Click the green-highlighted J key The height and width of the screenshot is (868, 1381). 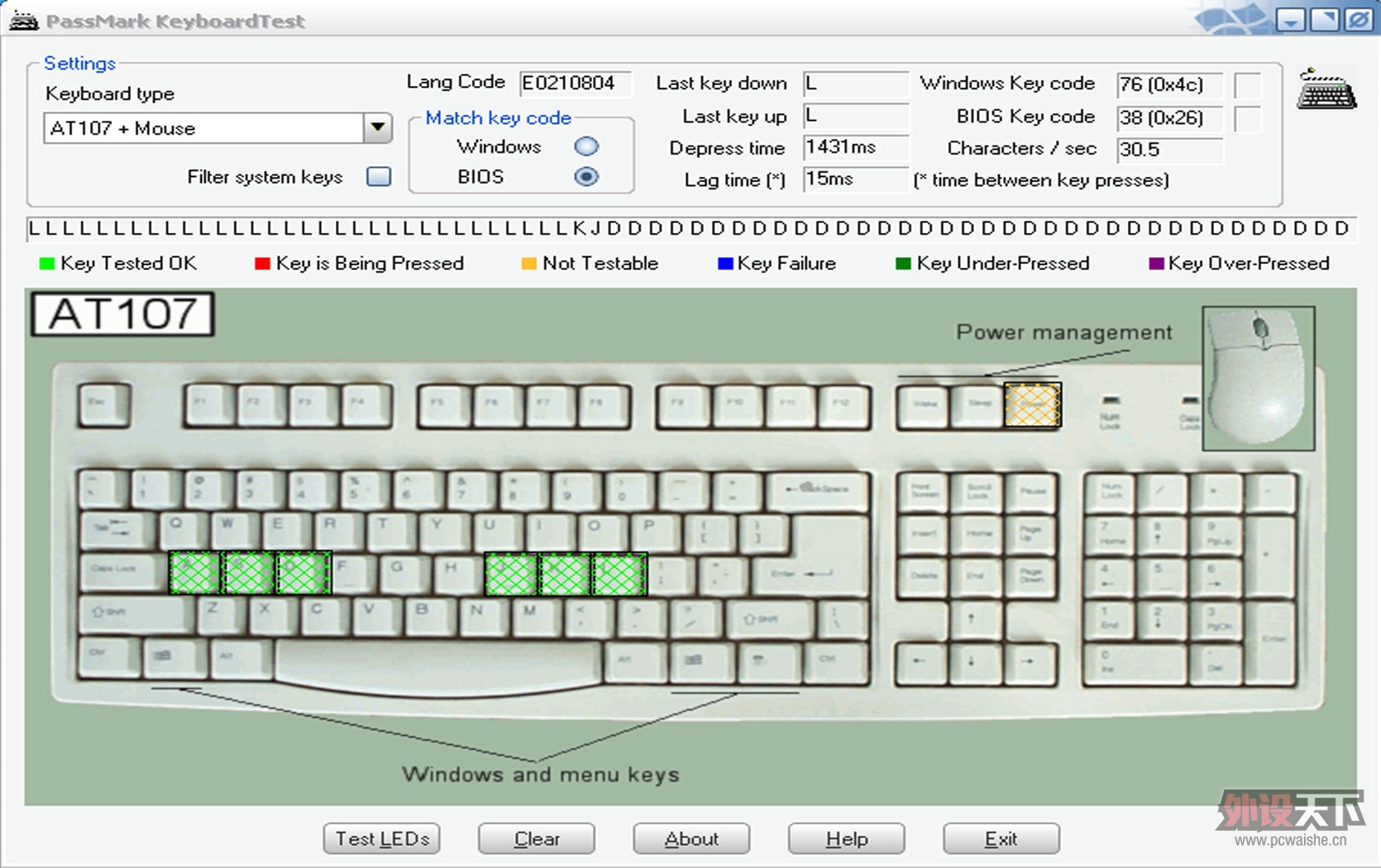511,575
